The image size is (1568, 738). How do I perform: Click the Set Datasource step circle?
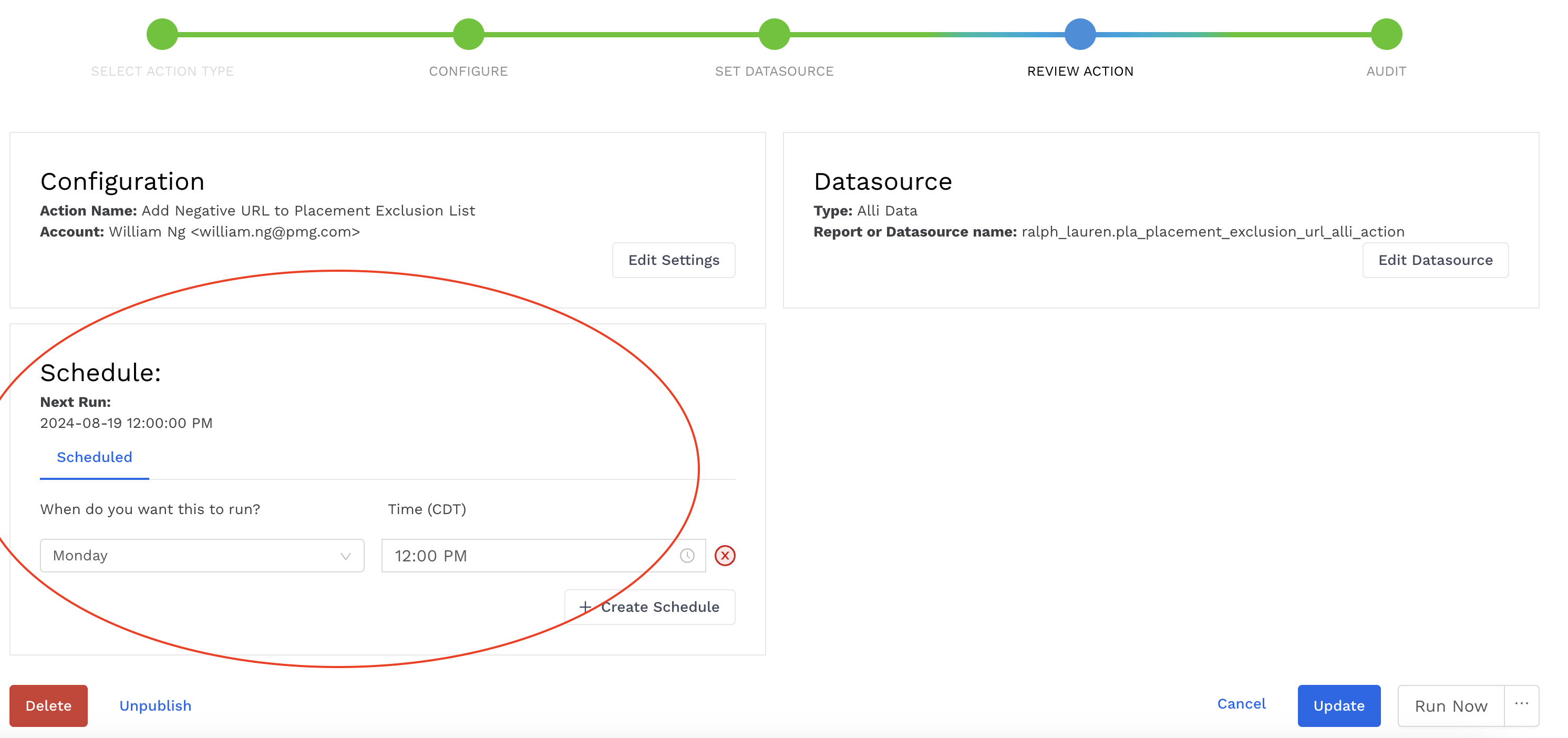click(774, 34)
